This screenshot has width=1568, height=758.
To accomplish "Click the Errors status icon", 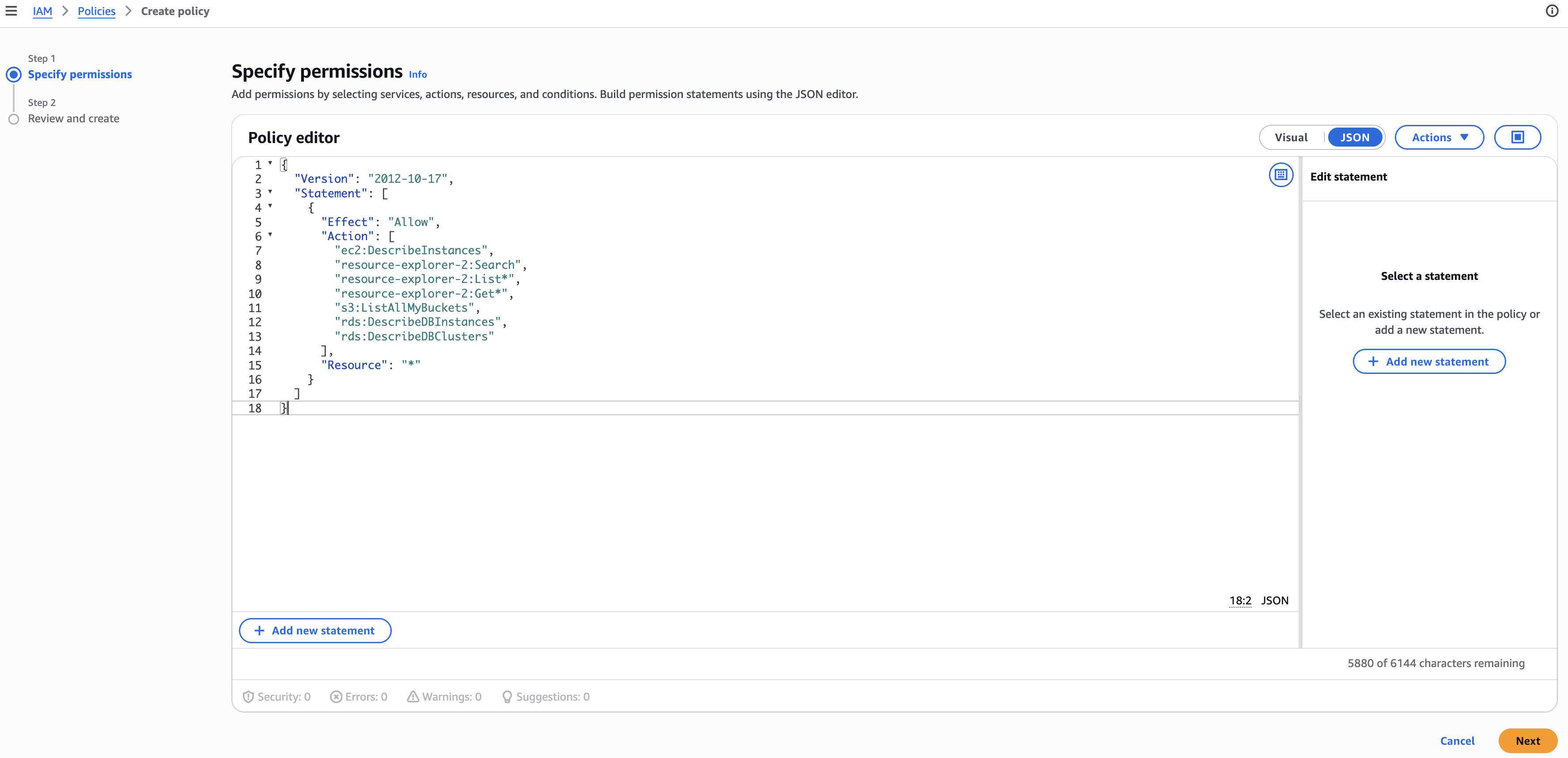I will [336, 697].
